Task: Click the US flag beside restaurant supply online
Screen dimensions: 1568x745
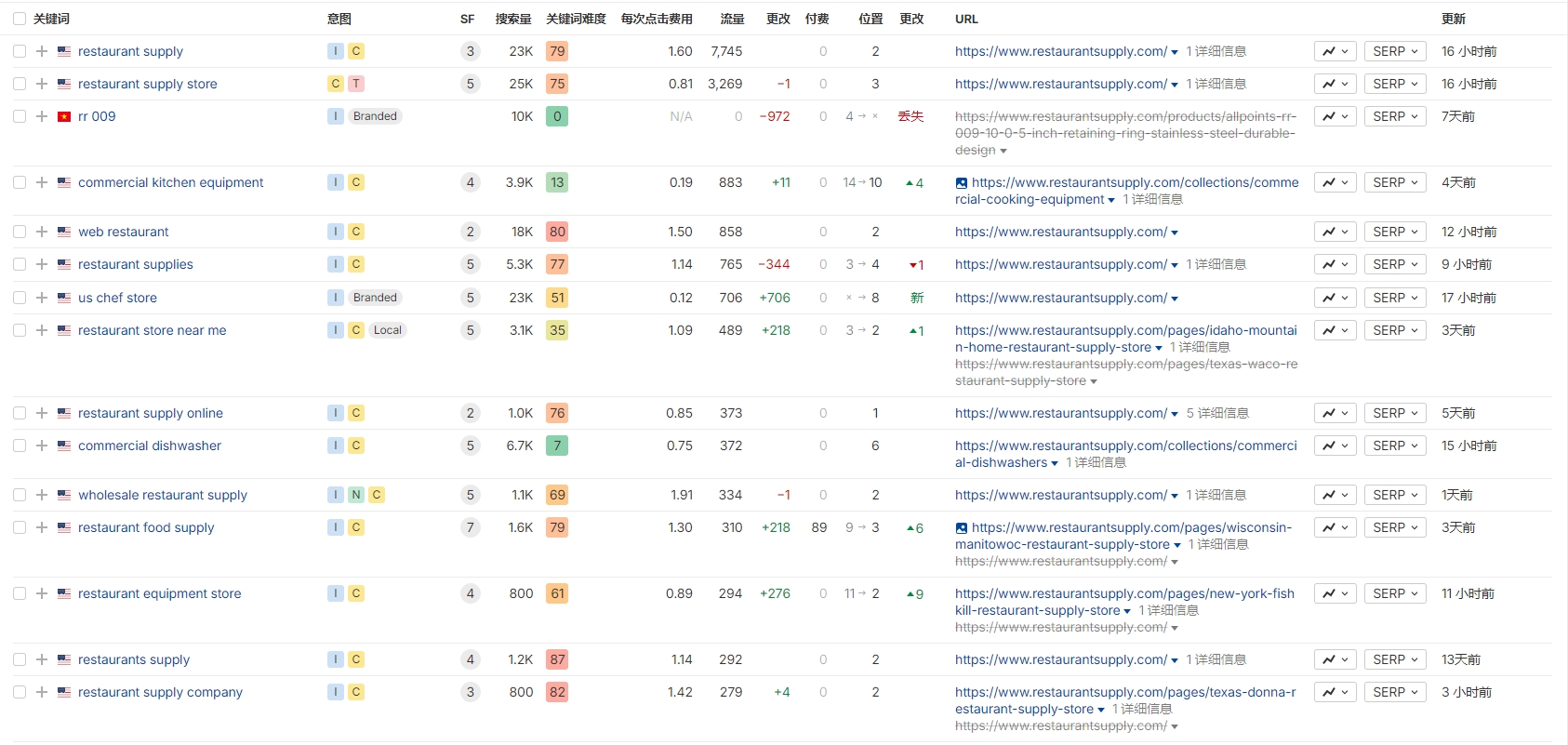Action: coord(64,413)
